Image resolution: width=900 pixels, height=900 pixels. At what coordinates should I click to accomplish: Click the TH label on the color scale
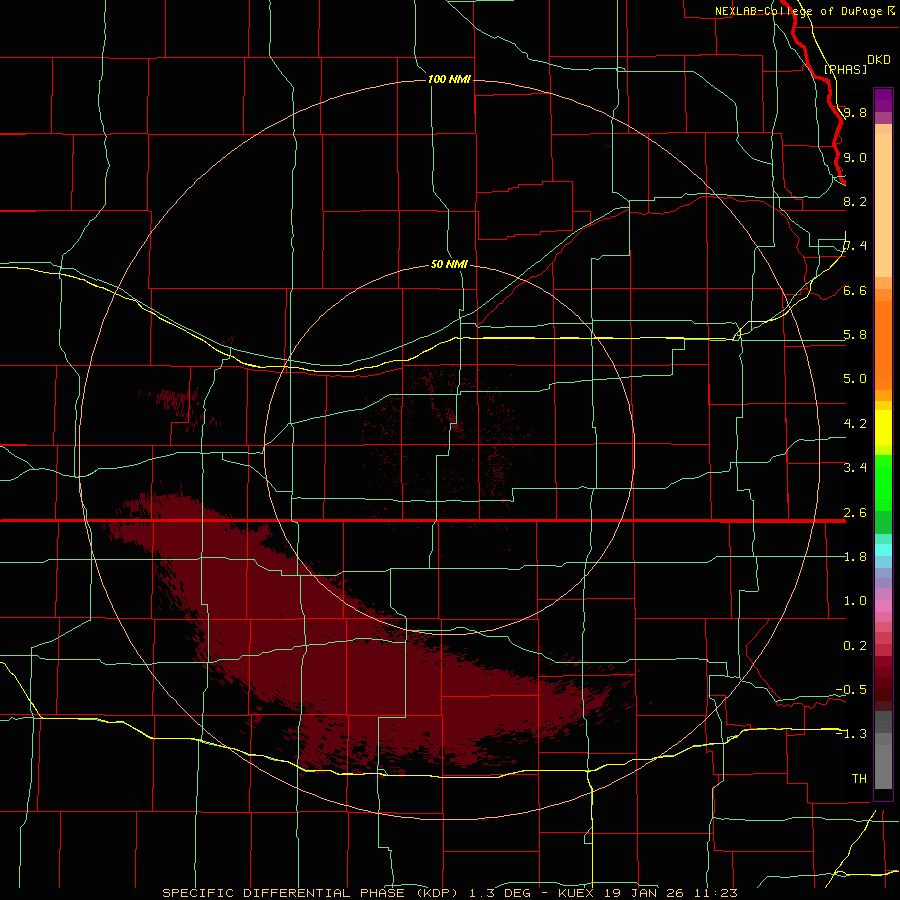(859, 779)
